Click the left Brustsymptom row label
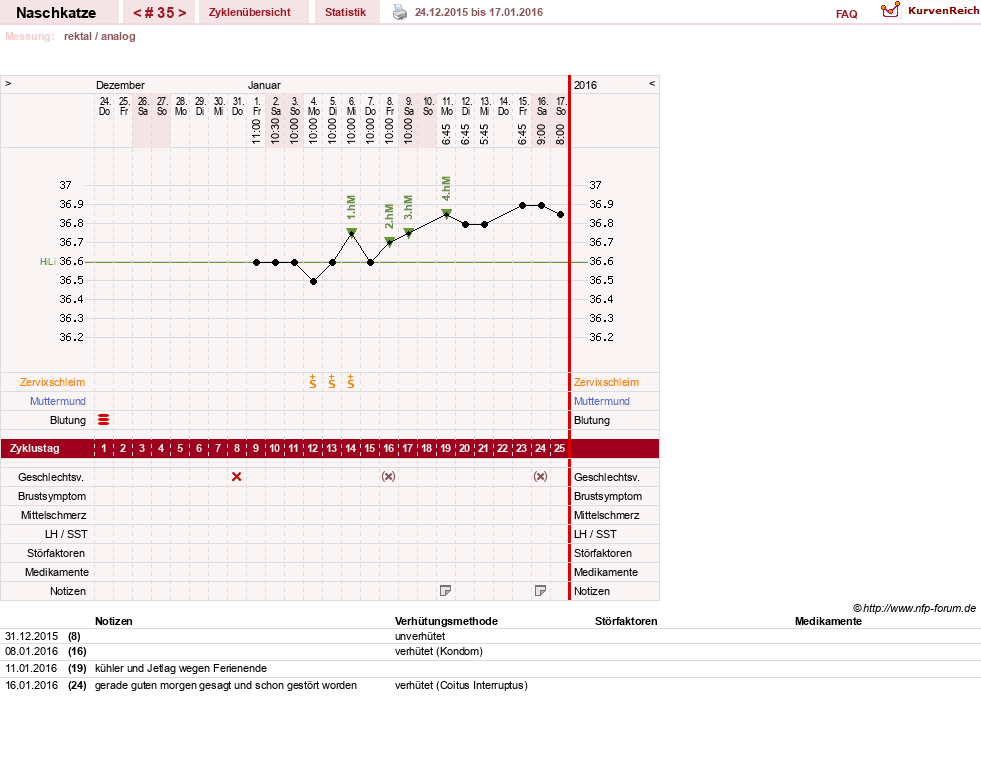The width and height of the screenshot is (981, 780). pyautogui.click(x=52, y=496)
